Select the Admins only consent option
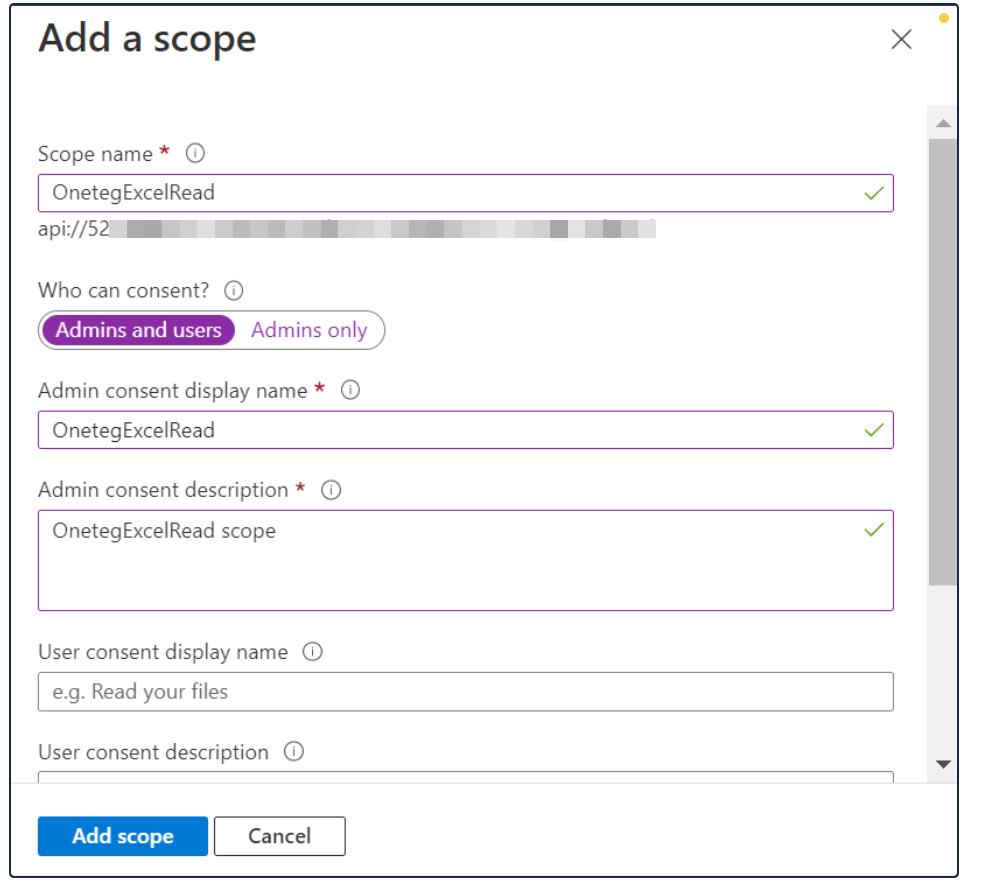The image size is (983, 887). point(309,331)
